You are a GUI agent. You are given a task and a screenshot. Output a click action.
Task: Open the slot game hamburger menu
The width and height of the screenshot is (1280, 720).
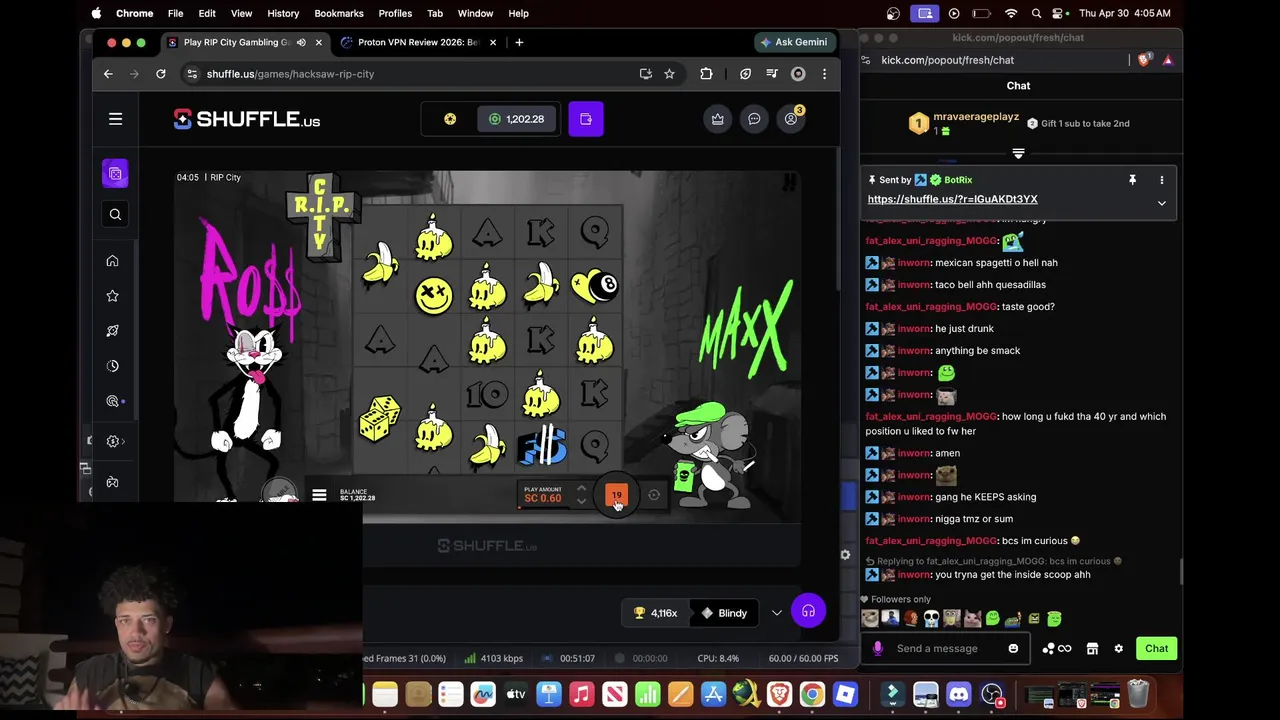click(x=319, y=495)
